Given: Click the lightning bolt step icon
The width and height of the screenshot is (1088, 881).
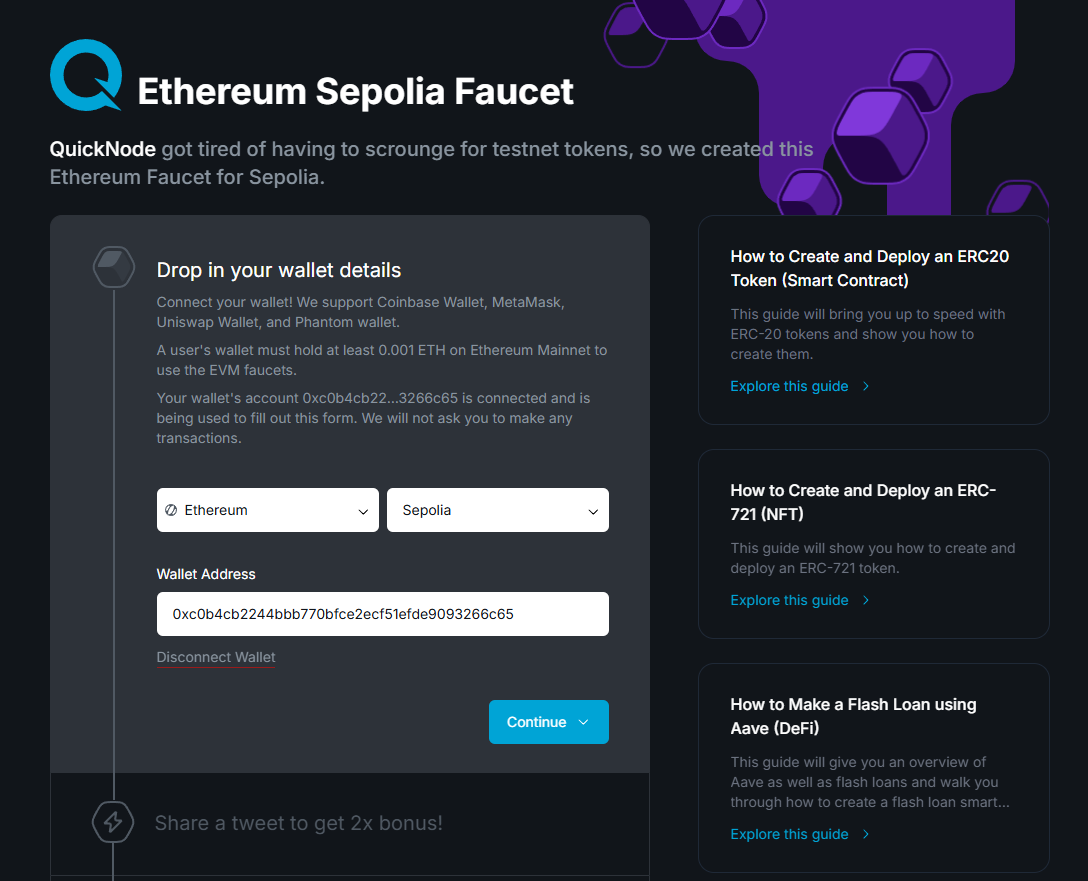Looking at the screenshot, I should (x=113, y=822).
